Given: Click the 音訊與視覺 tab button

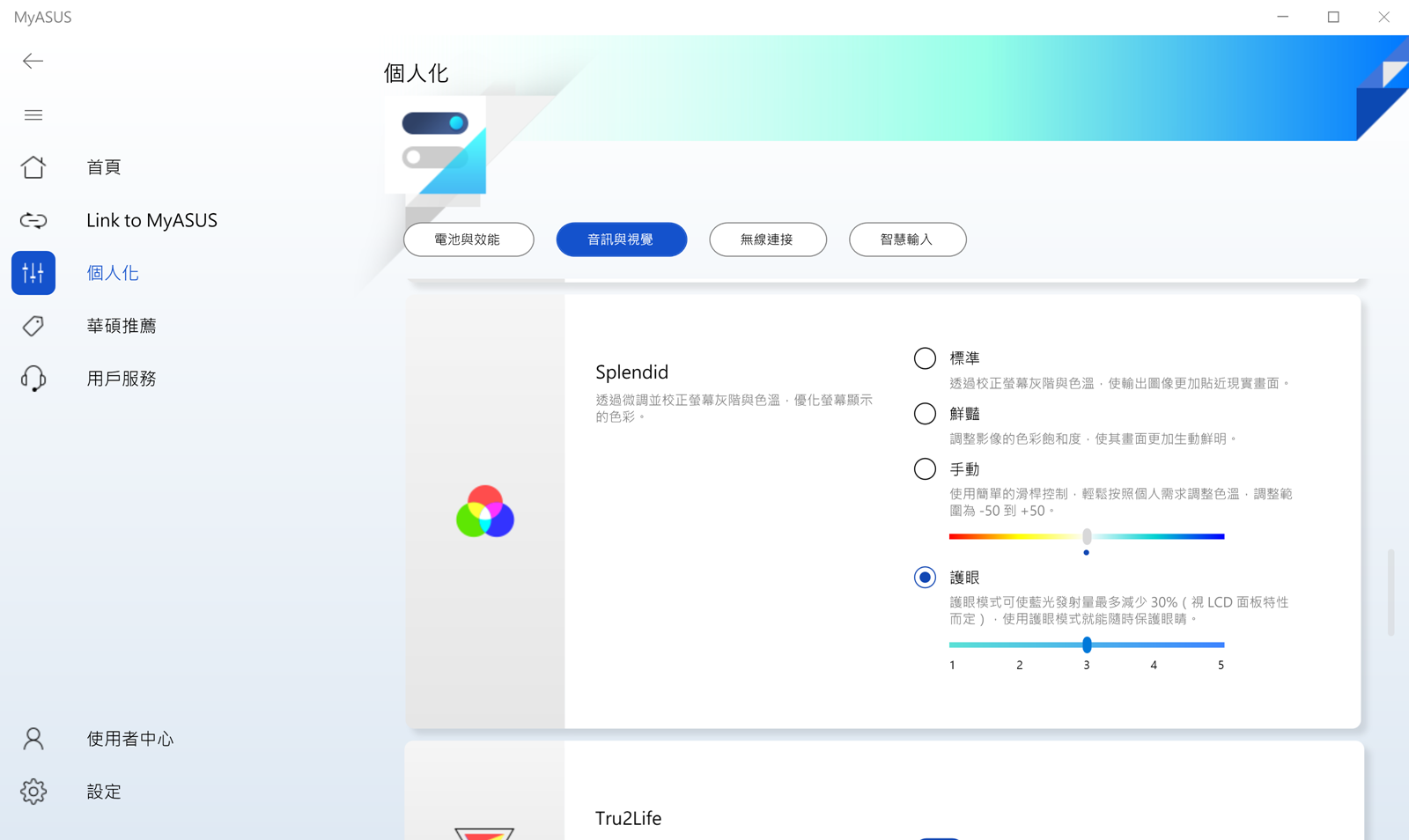Looking at the screenshot, I should point(621,239).
